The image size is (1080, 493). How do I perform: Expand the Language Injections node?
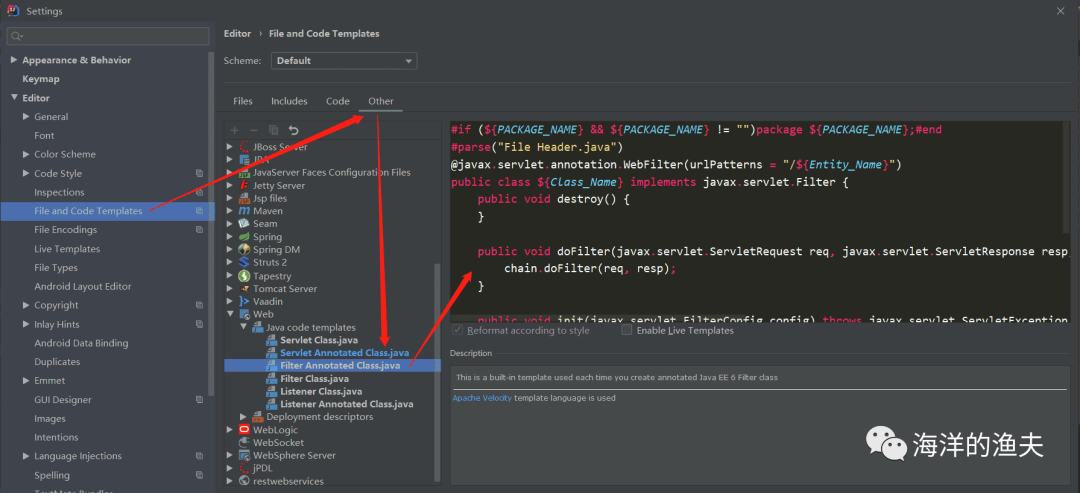(26, 456)
